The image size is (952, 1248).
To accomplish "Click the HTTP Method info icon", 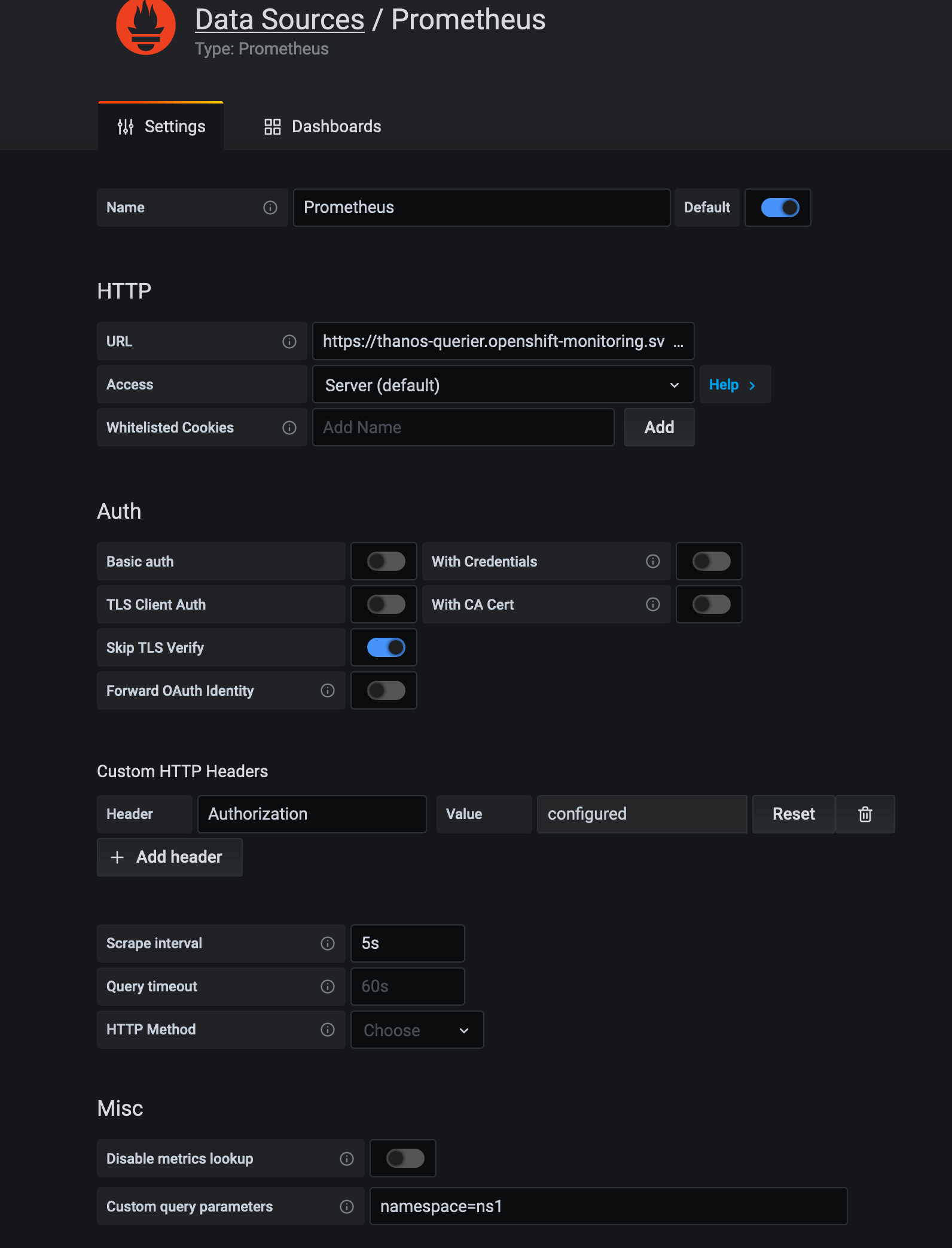I will click(328, 1030).
